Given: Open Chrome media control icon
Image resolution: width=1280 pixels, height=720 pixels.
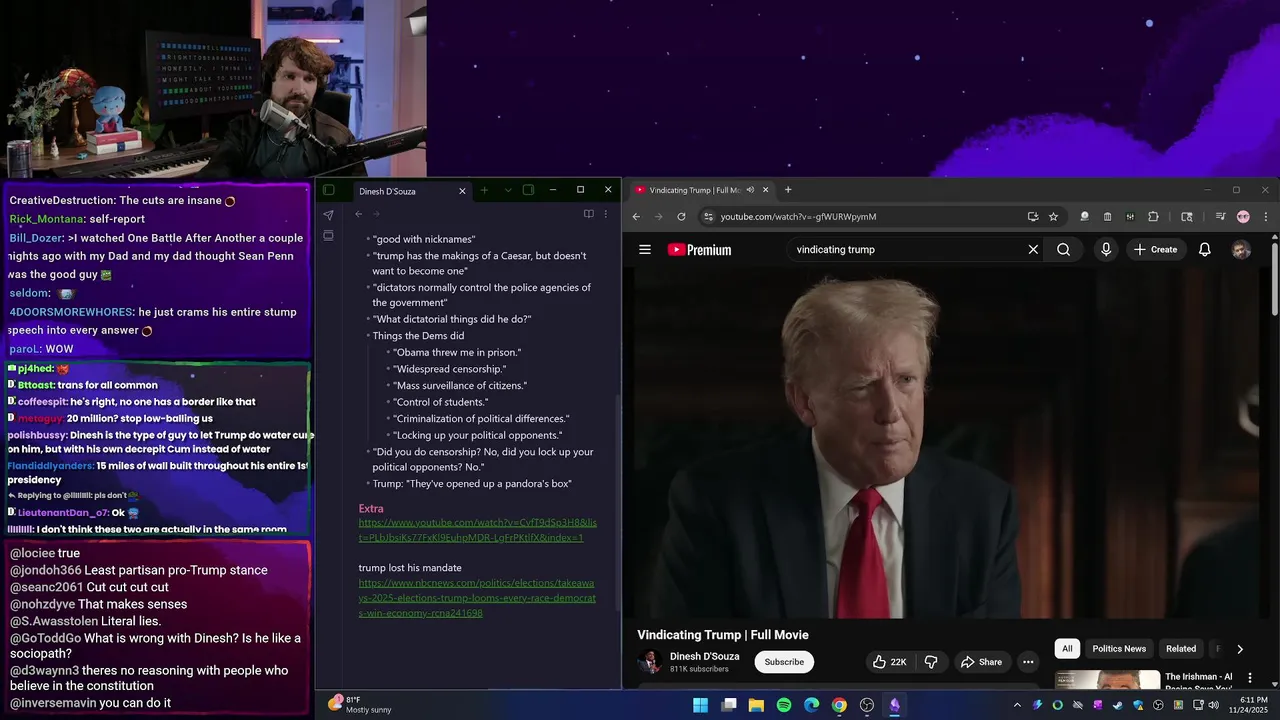Looking at the screenshot, I should [1220, 217].
